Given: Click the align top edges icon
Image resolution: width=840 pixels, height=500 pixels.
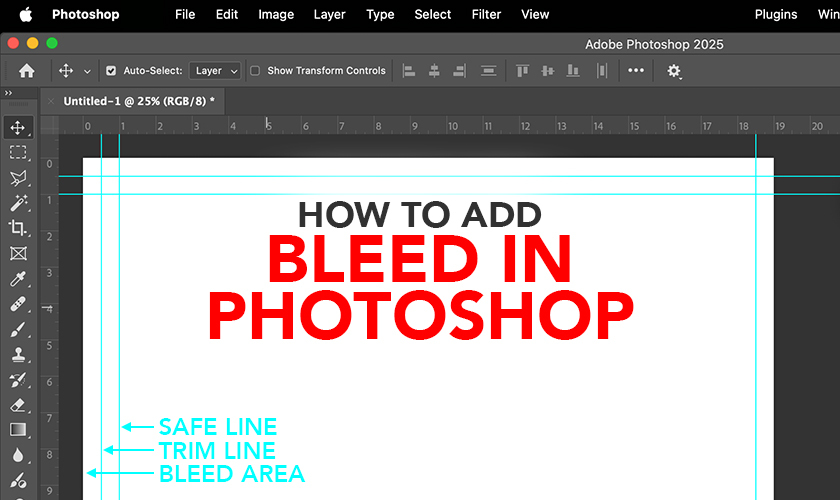Looking at the screenshot, I should point(521,71).
